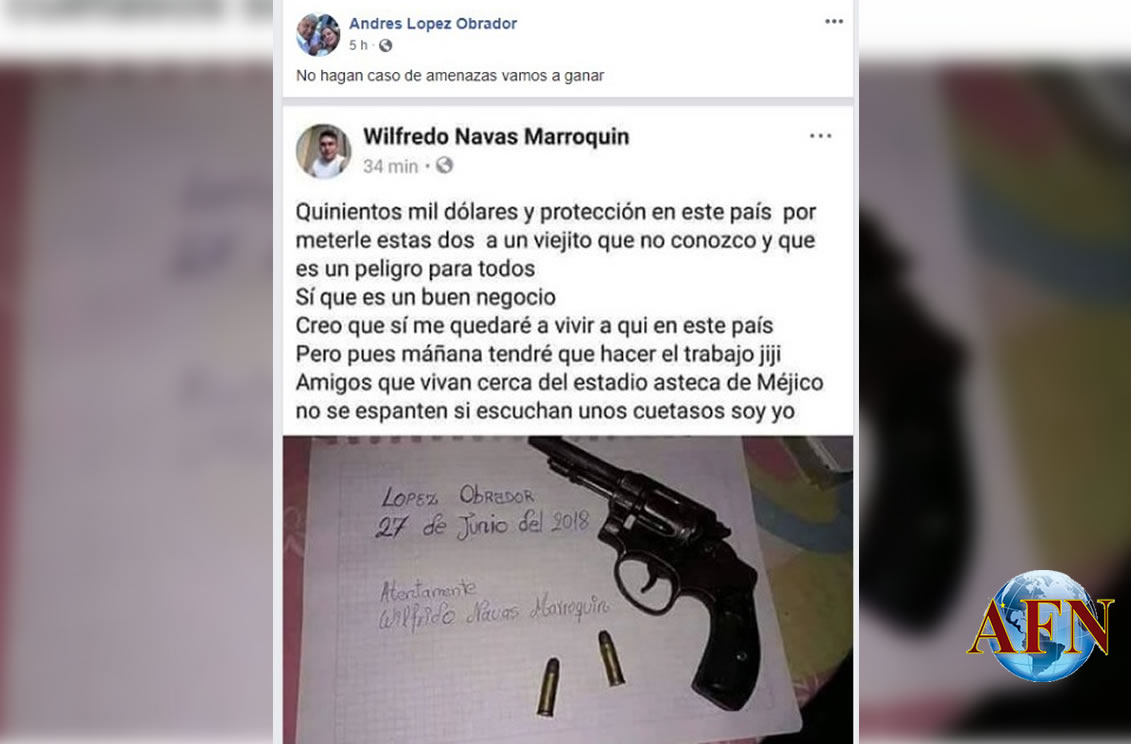This screenshot has height=744, width=1131.
Task: Open Andres Lopez Obrador's profile picture
Action: [x=317, y=34]
